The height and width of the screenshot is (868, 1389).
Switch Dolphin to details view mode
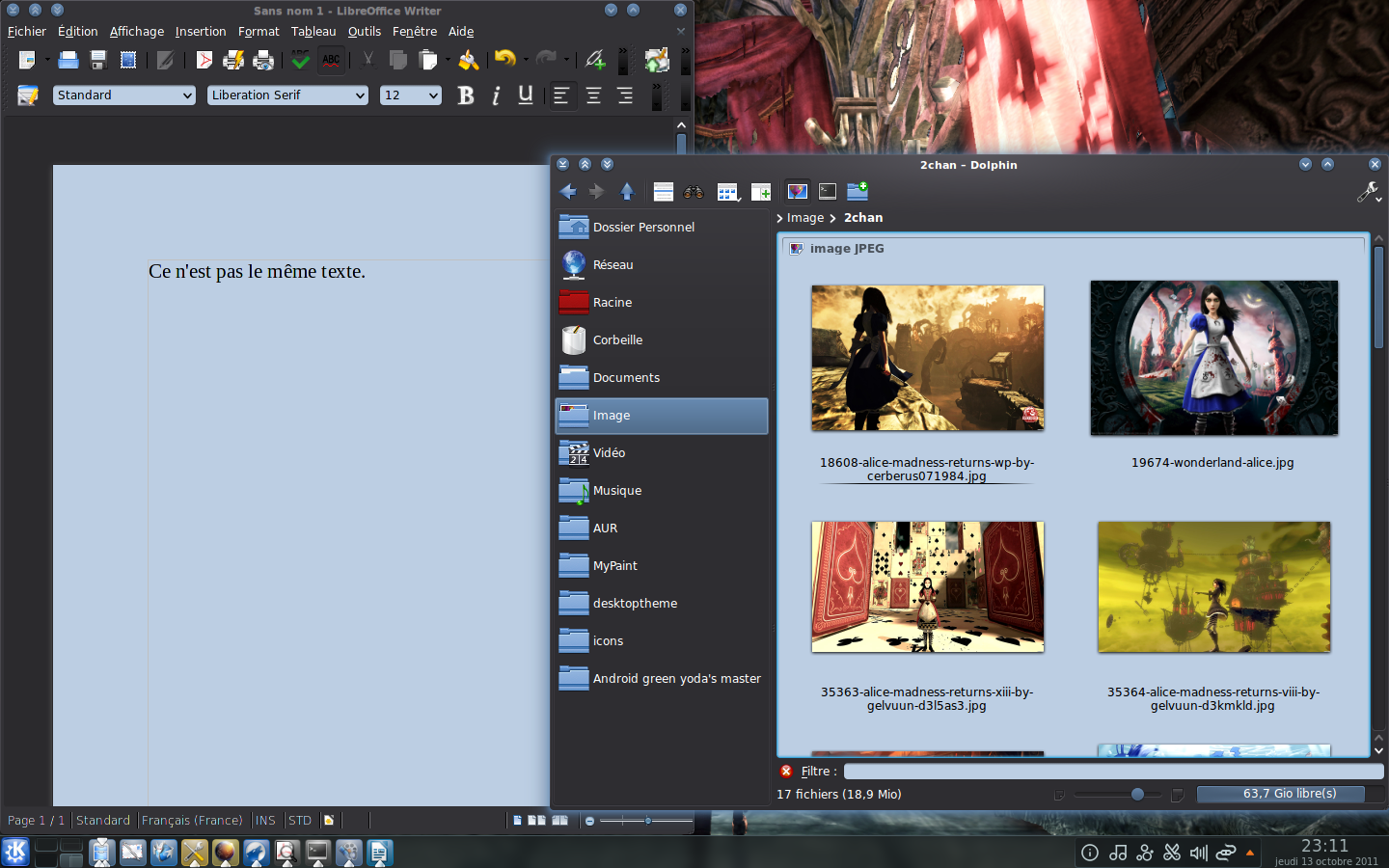coord(664,192)
